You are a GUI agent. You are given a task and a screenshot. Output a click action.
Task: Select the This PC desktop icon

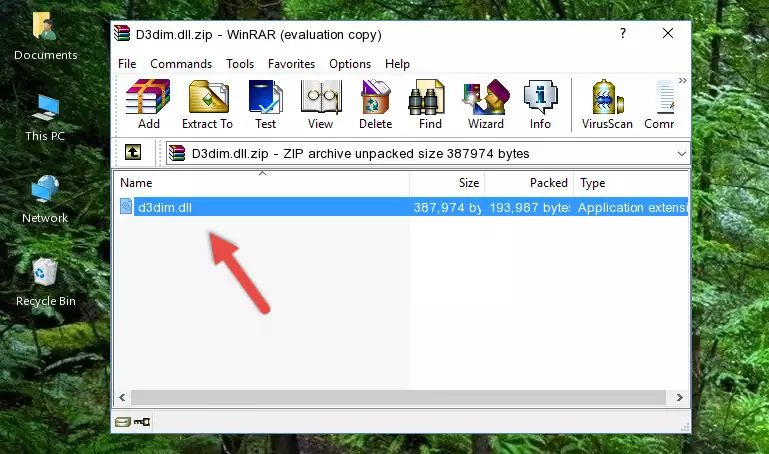click(x=45, y=118)
